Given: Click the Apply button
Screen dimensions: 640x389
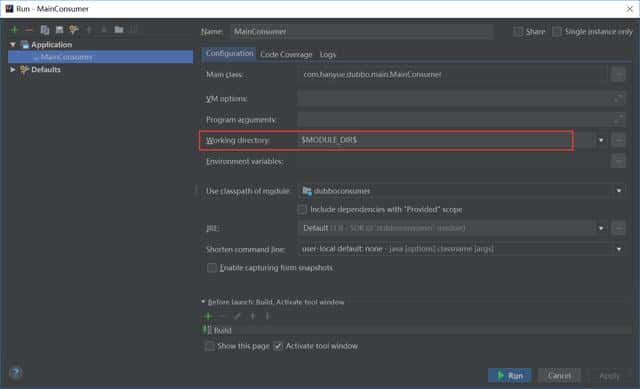Looking at the screenshot, I should 609,376.
